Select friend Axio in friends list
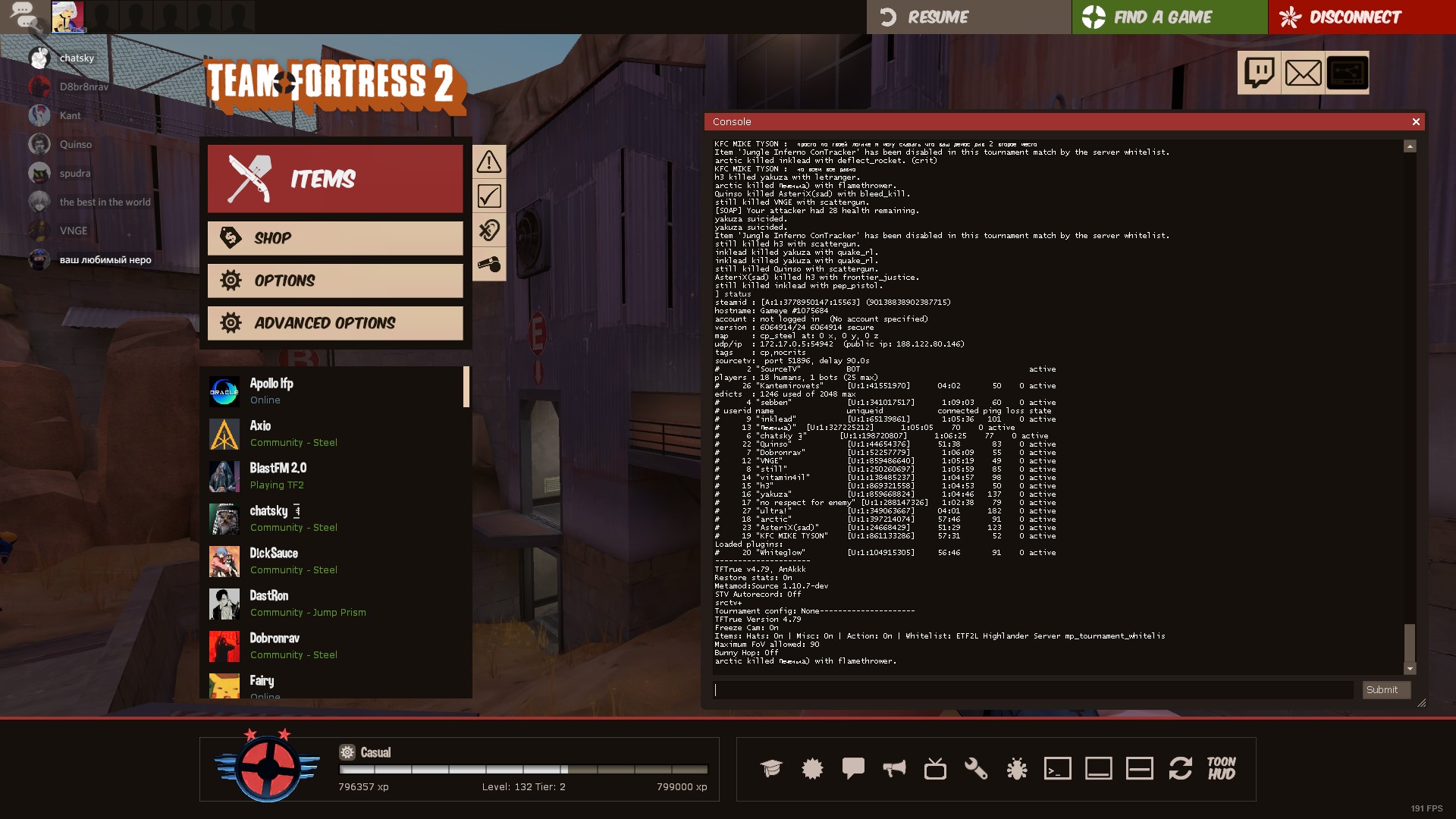 point(334,434)
